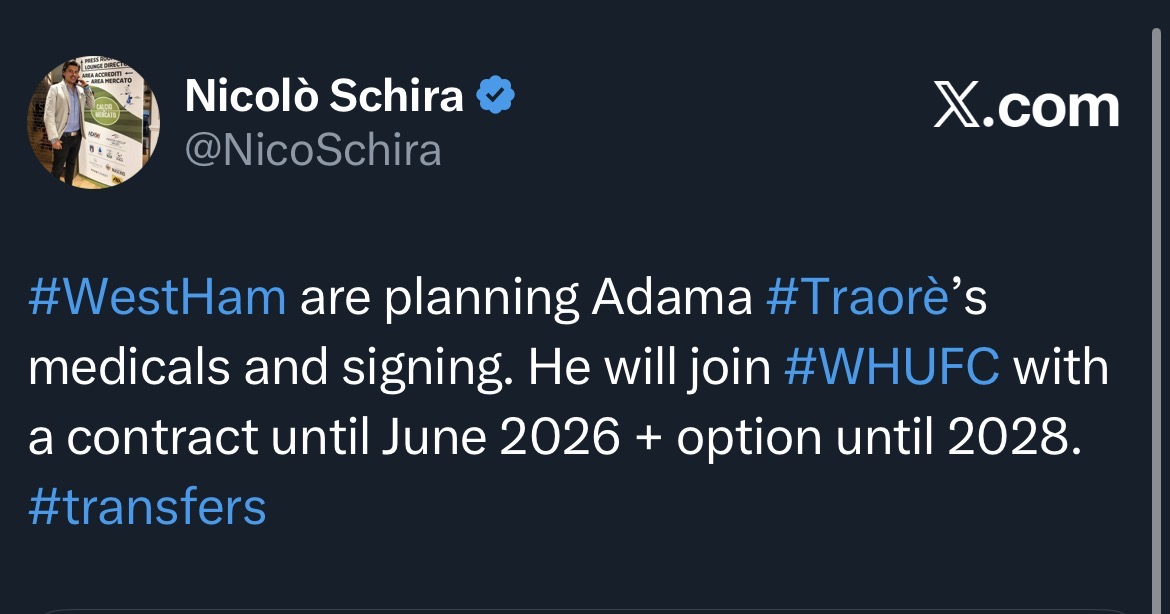Click the ".com" text beside the X logo
Viewport: 1170px width, 614px height.
1053,107
